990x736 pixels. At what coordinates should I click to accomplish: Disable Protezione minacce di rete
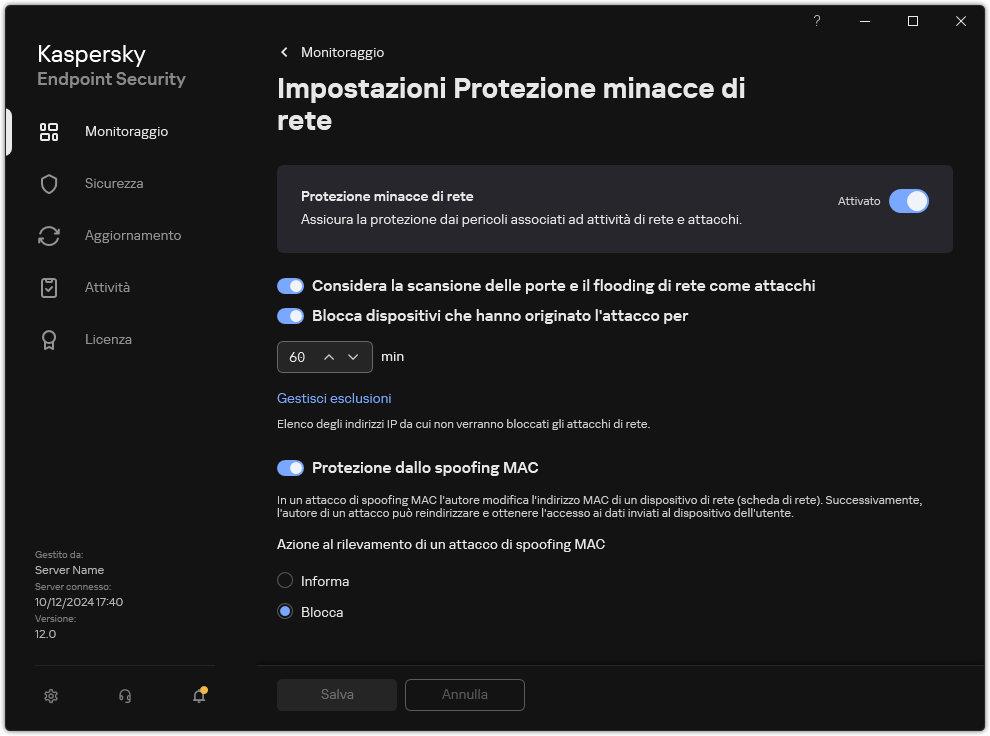[x=909, y=201]
